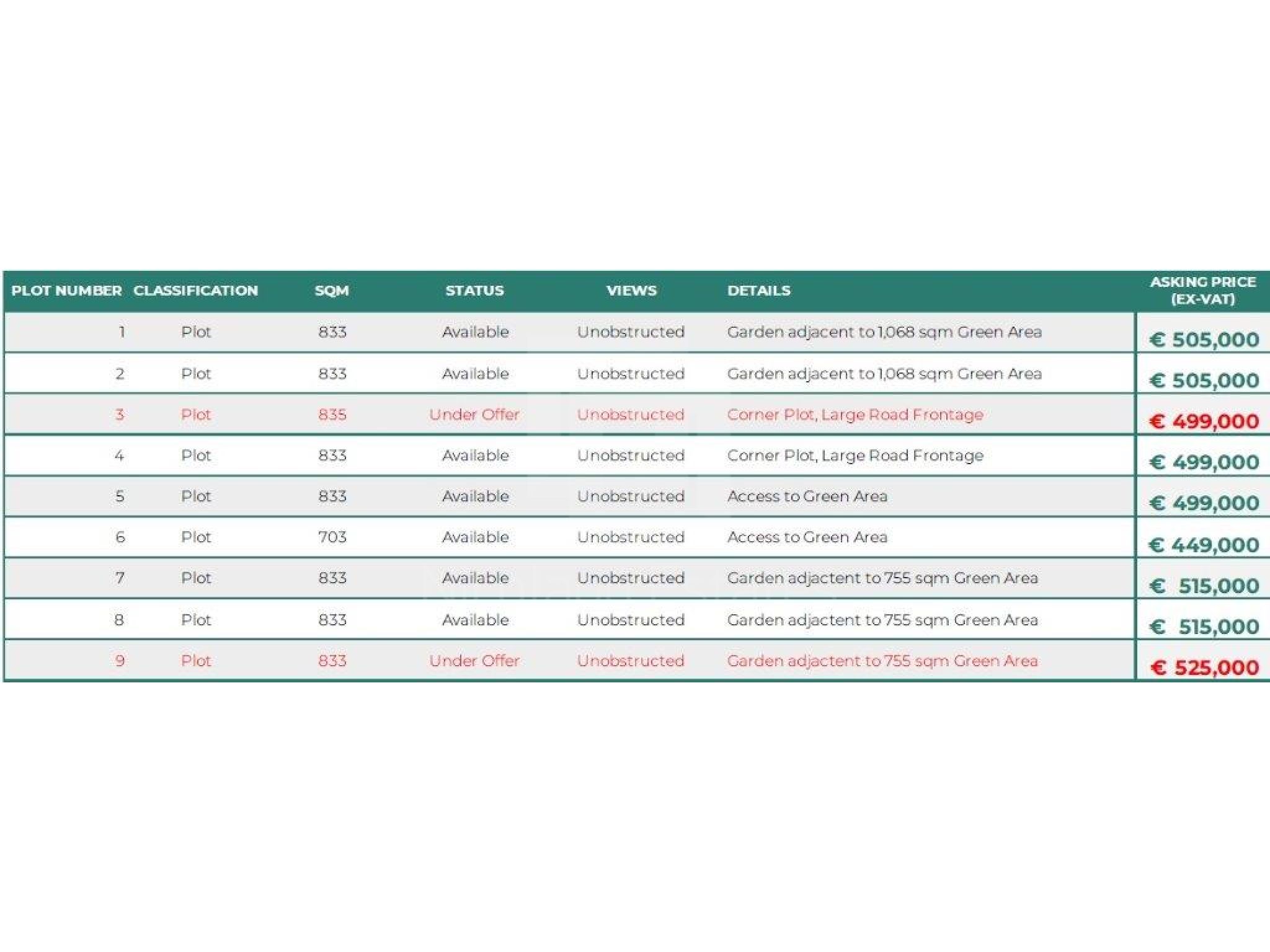Click Unobstructed views in red for plot 9
Image resolution: width=1270 pixels, height=952 pixels.
tap(631, 661)
